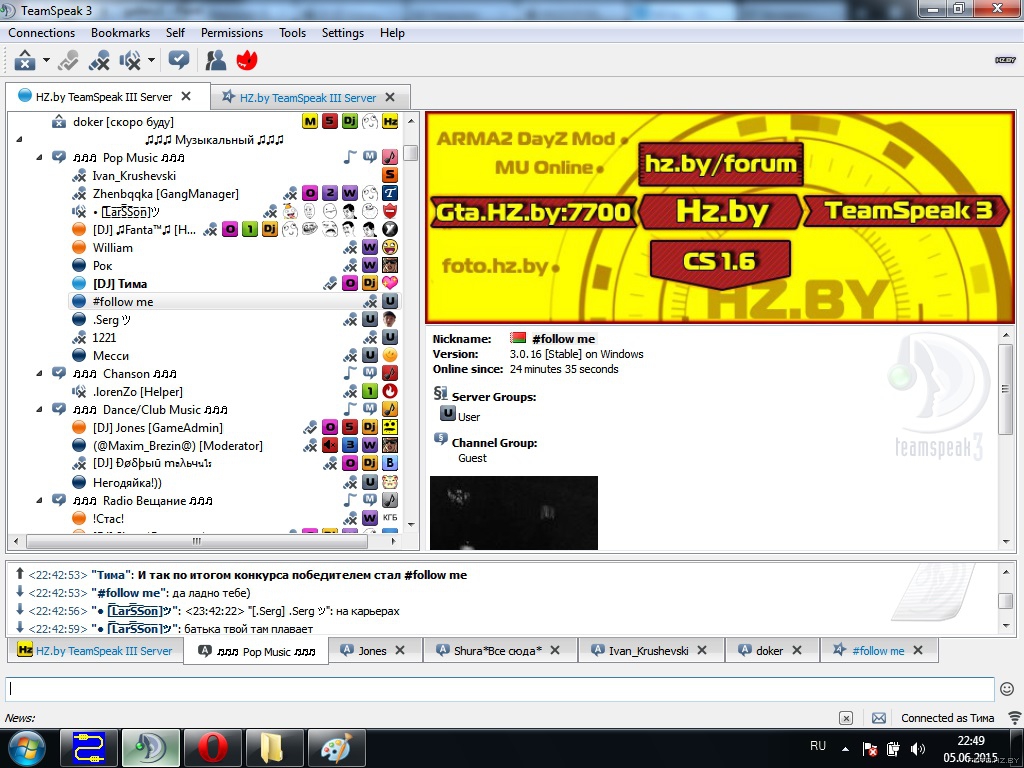
Task: Switch to the Ivan_Krushevski chat tab
Action: click(649, 650)
